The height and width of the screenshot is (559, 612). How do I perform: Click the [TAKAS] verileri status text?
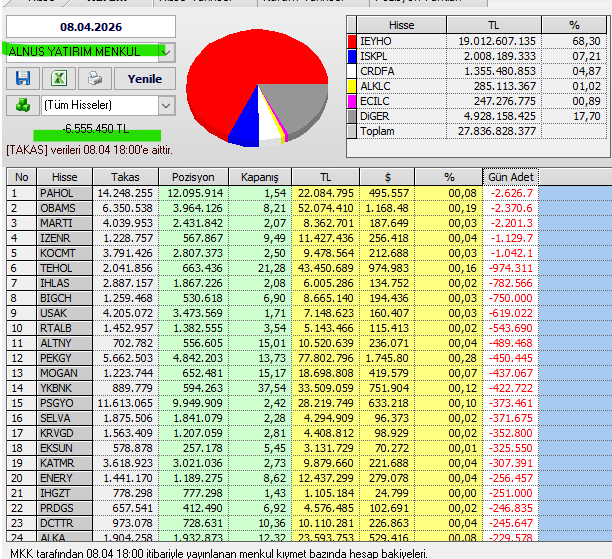[89, 150]
